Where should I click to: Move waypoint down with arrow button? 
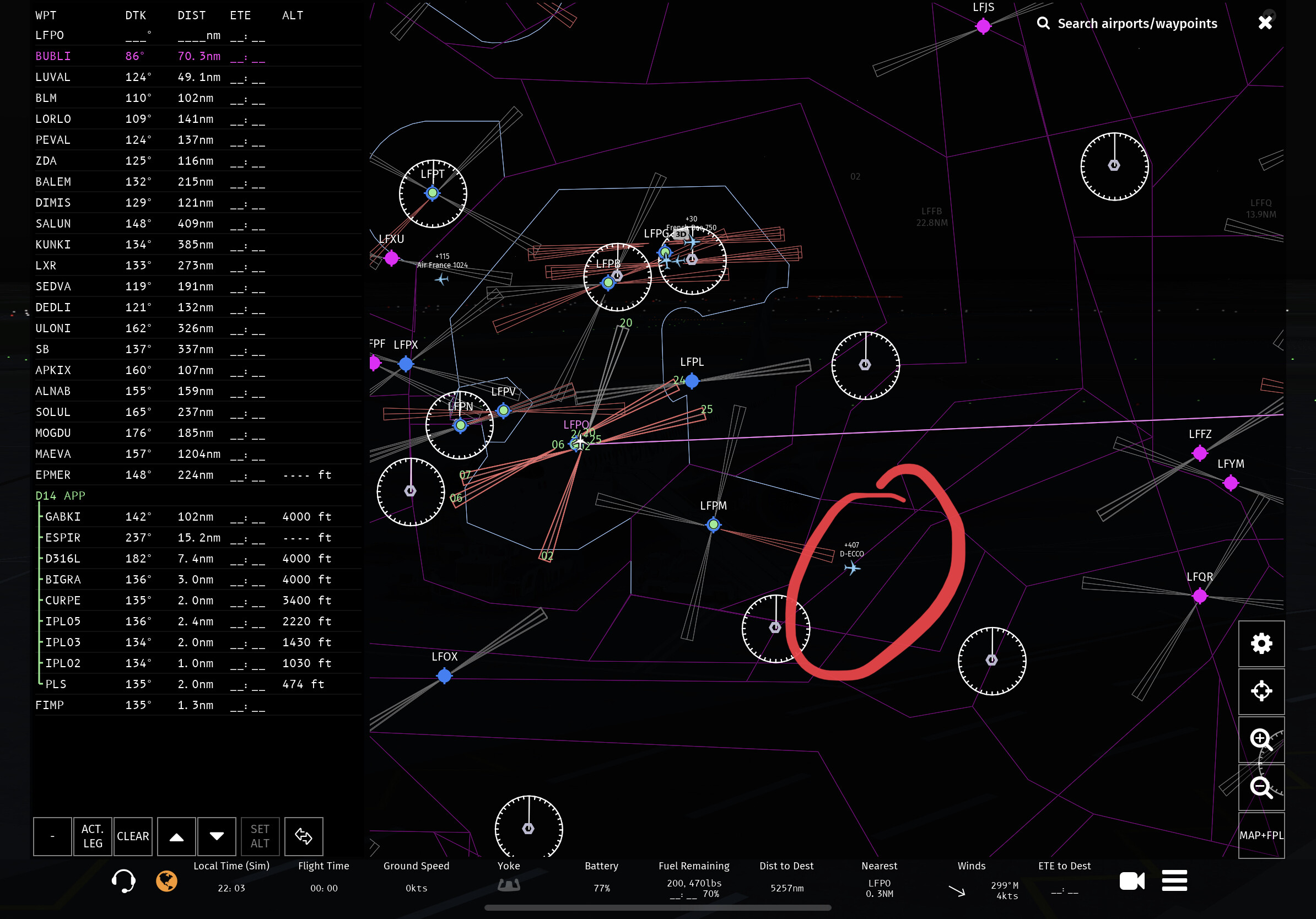pos(217,836)
